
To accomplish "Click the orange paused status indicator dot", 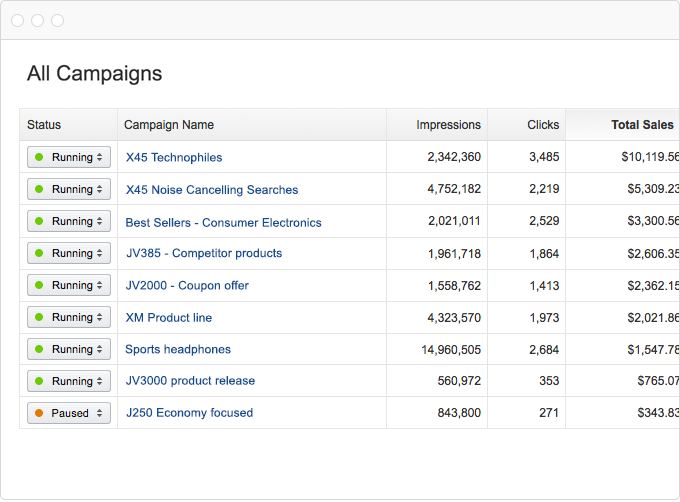I will (x=39, y=413).
